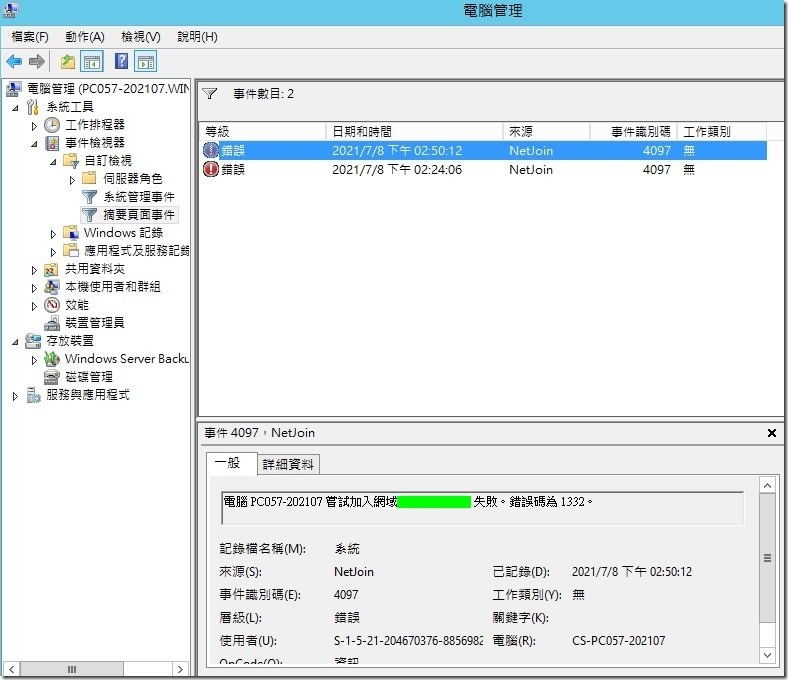Click the detail pane scroll down arrow
Image resolution: width=788 pixels, height=680 pixels.
767,655
